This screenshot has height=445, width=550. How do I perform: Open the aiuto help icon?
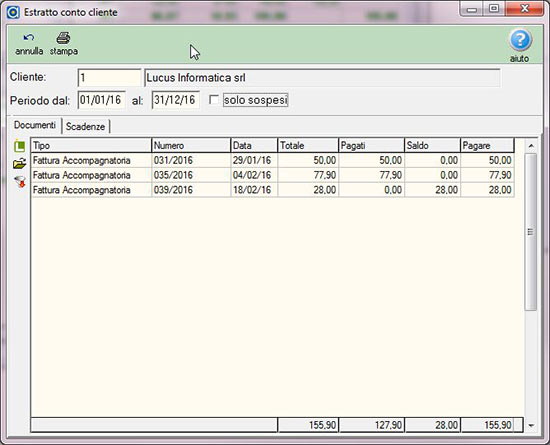point(520,40)
